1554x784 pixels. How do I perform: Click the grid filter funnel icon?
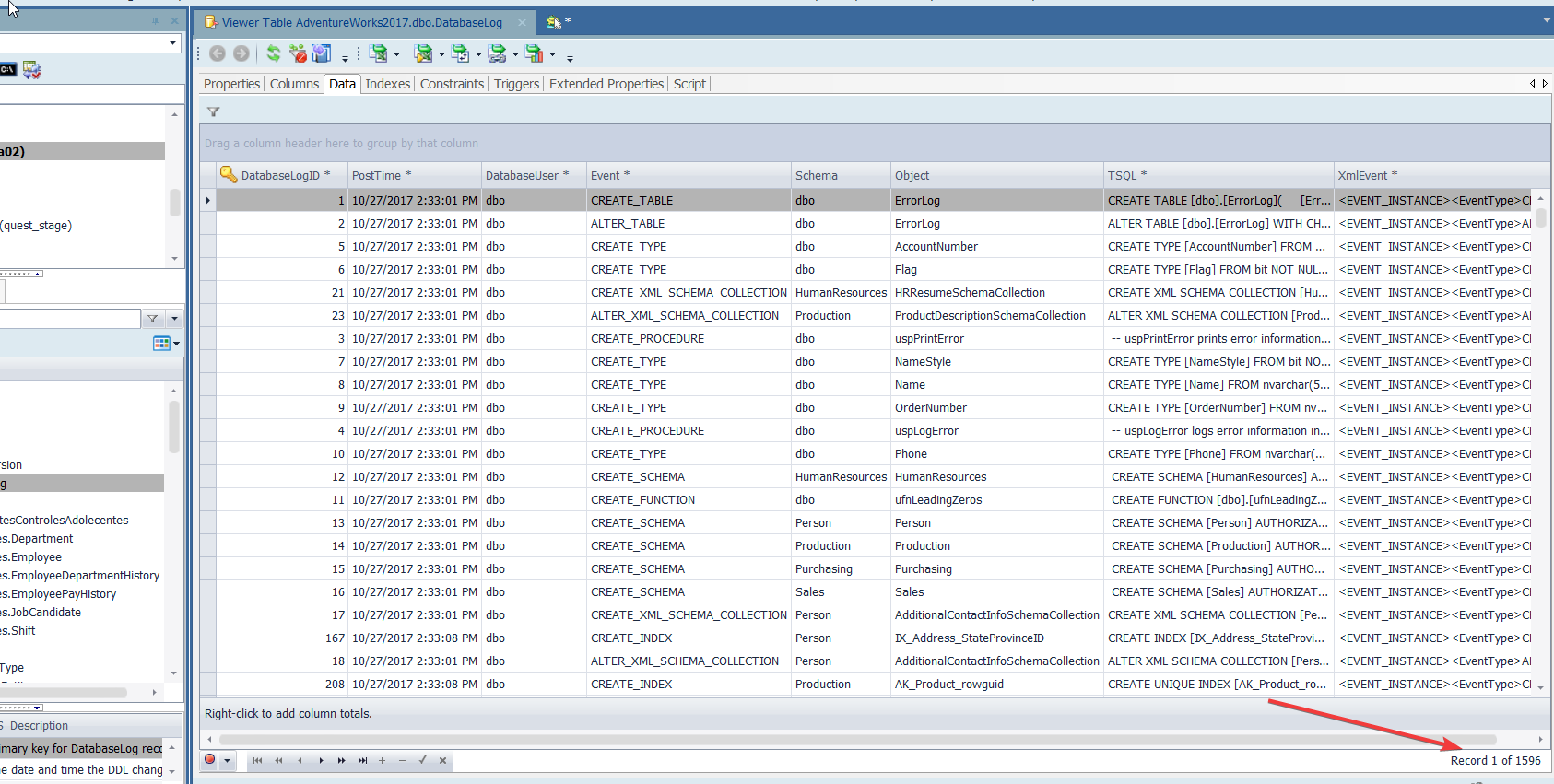pyautogui.click(x=213, y=111)
